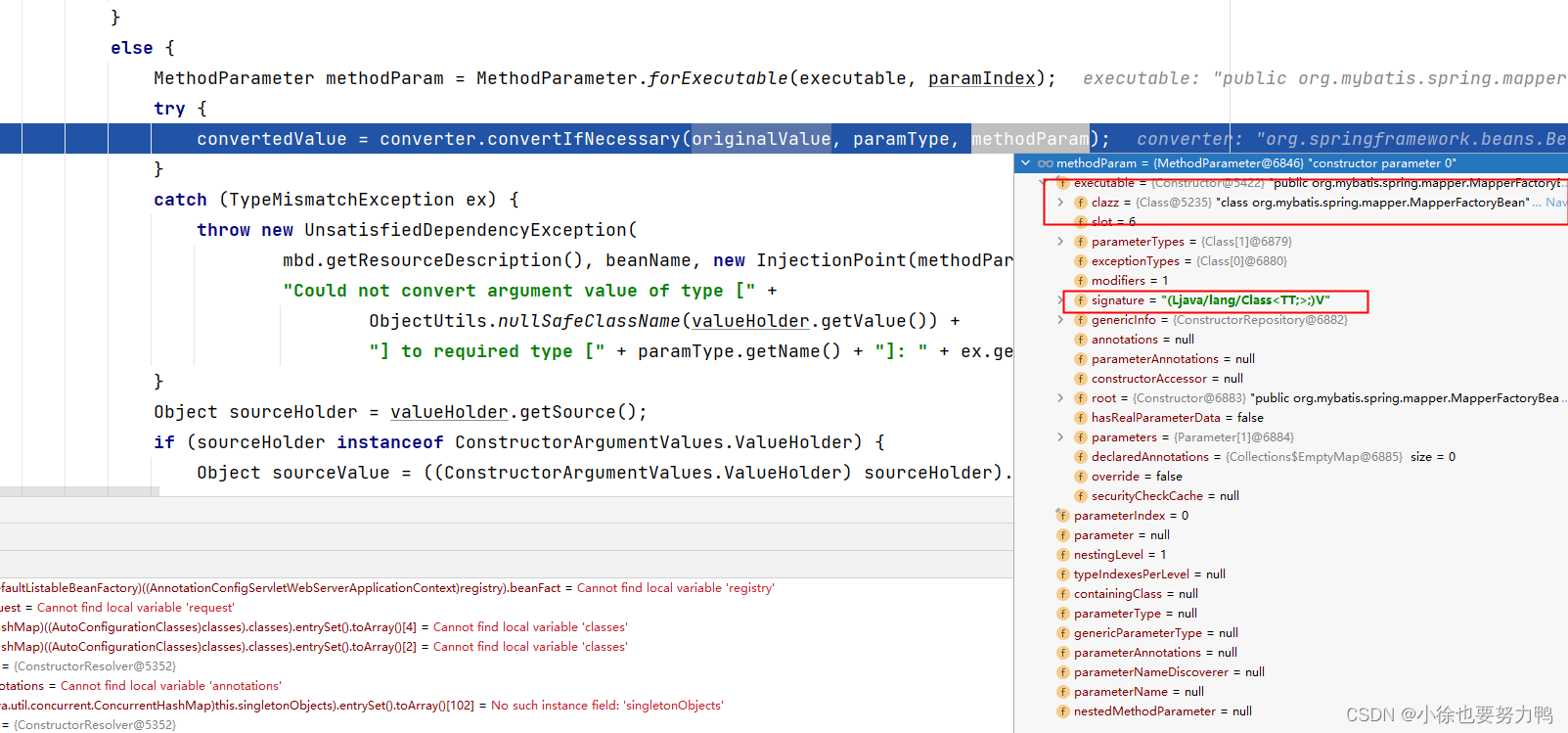
Task: Click the declaredAnnotations field icon
Action: click(1080, 457)
